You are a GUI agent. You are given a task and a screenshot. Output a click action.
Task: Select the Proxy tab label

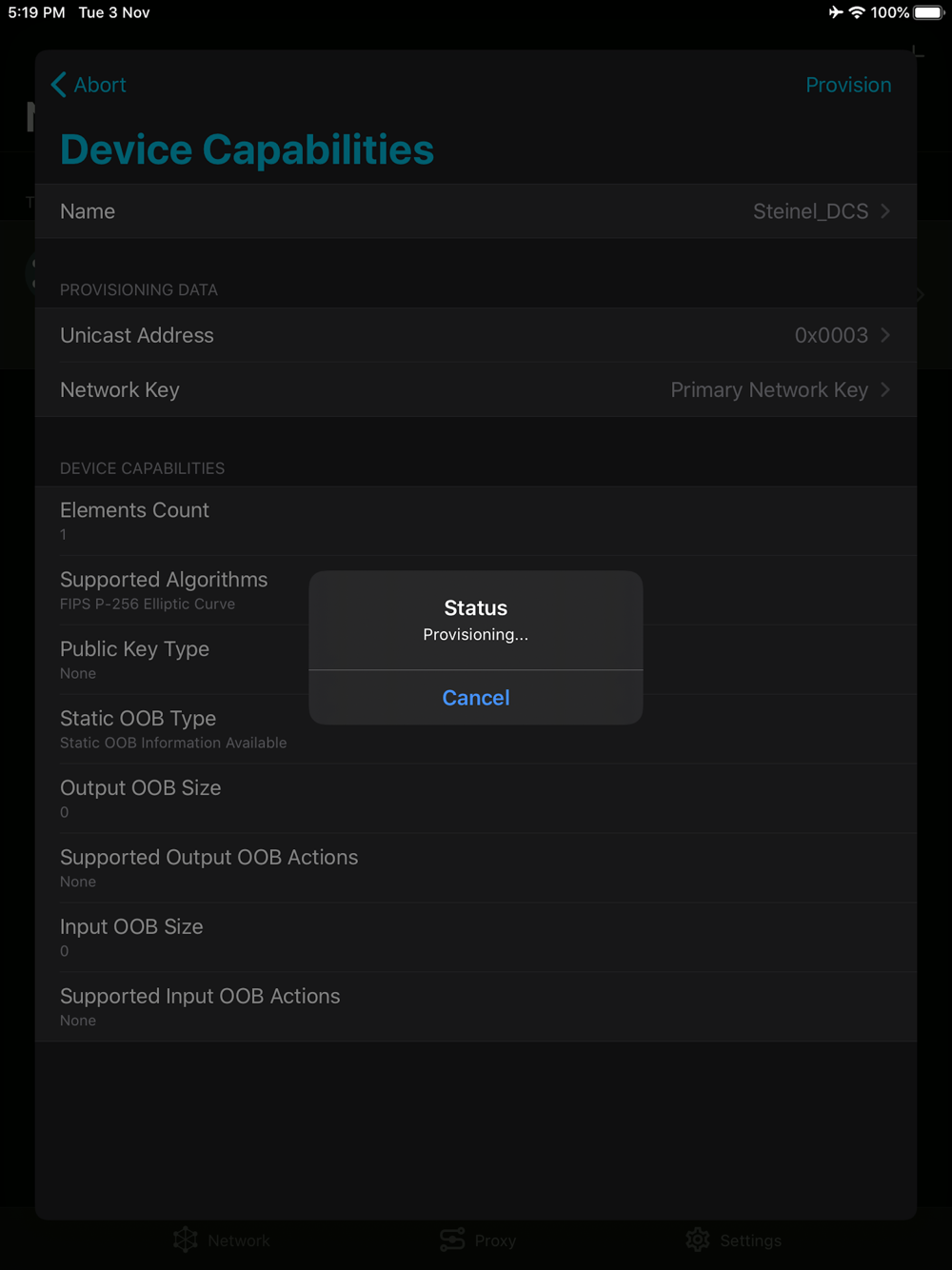click(495, 1240)
